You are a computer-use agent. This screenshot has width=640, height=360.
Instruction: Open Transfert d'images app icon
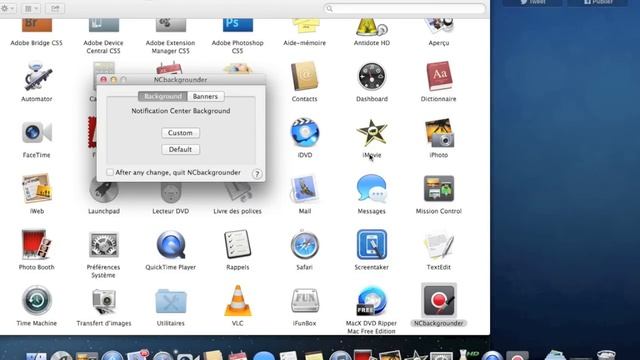pyautogui.click(x=104, y=301)
